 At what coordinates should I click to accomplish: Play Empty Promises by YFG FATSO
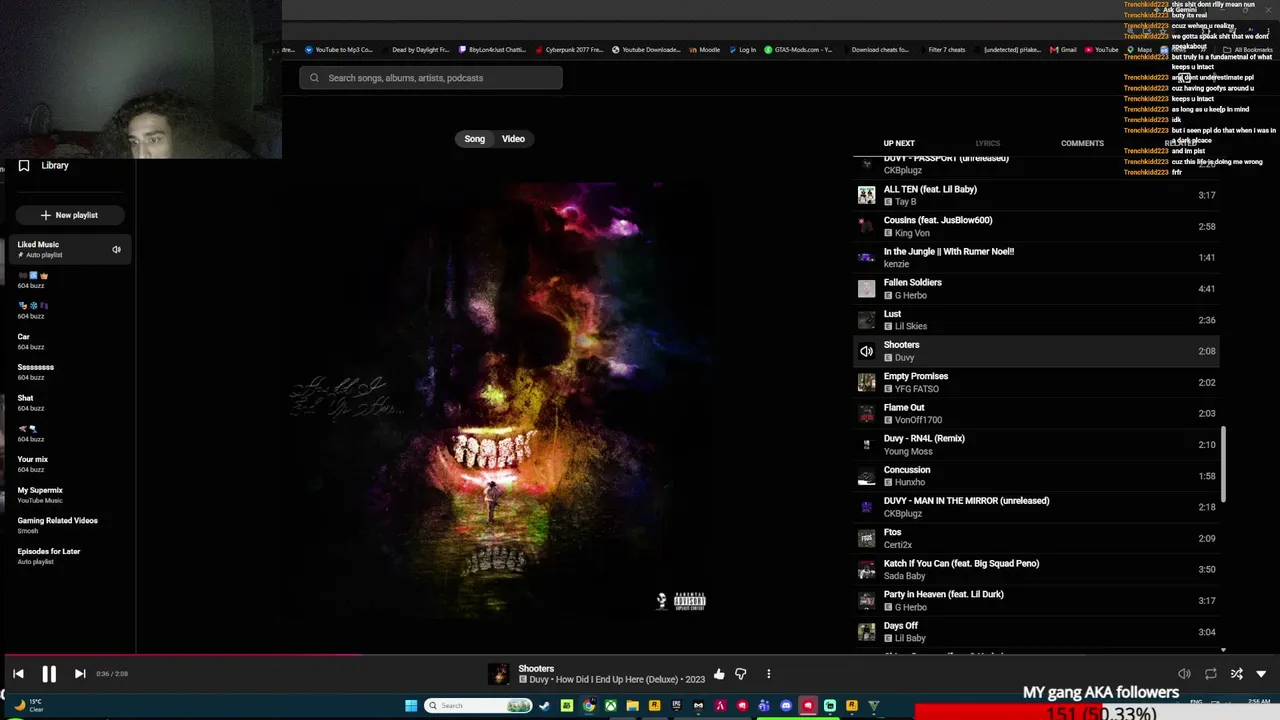pos(1037,382)
